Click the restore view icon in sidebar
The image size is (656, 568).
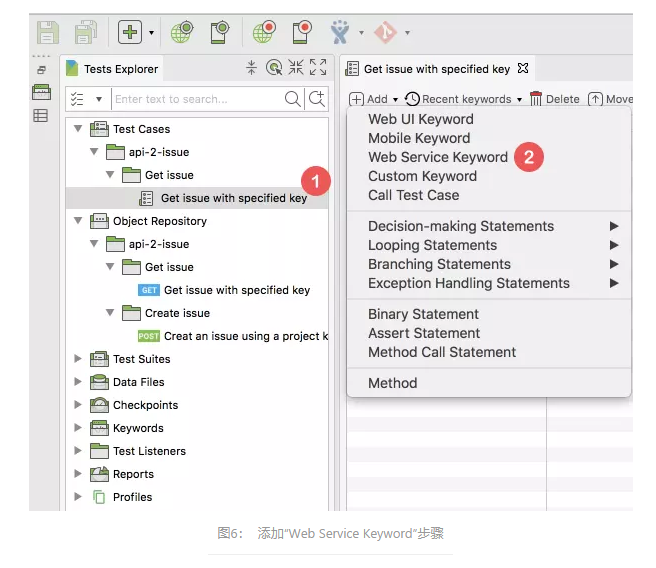[41, 70]
